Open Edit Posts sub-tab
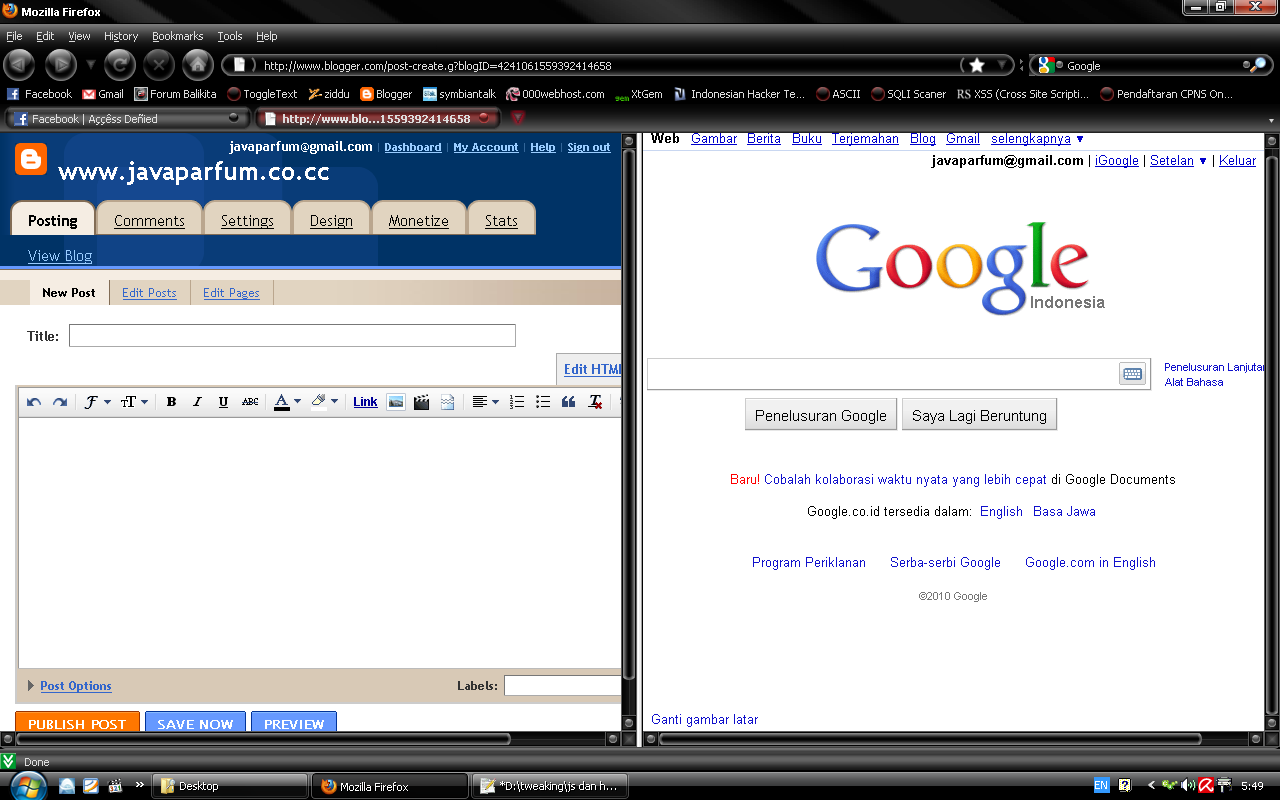Viewport: 1280px width, 800px height. tap(149, 293)
